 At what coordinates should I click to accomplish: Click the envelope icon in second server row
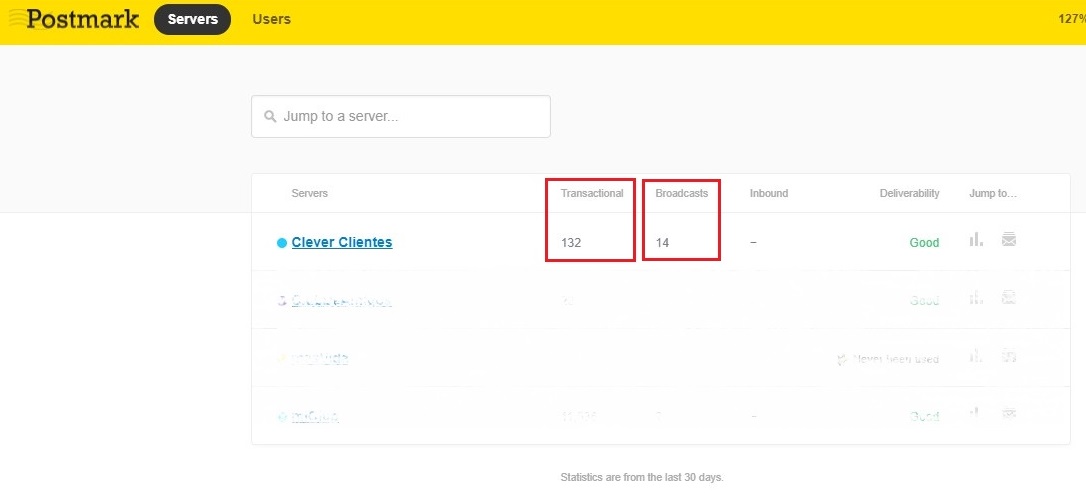pos(1009,298)
